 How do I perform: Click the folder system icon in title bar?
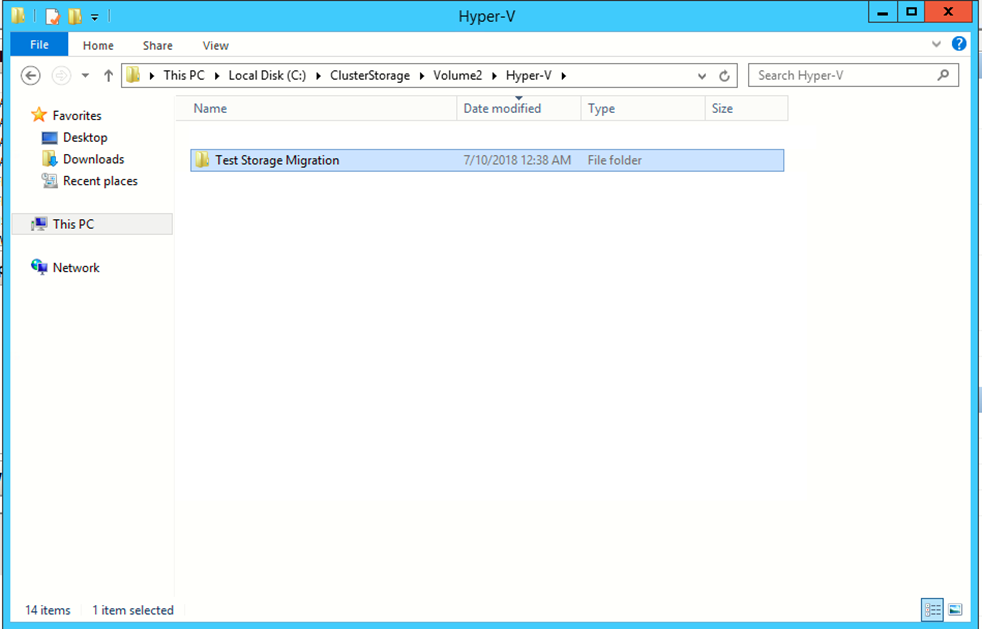[x=18, y=16]
